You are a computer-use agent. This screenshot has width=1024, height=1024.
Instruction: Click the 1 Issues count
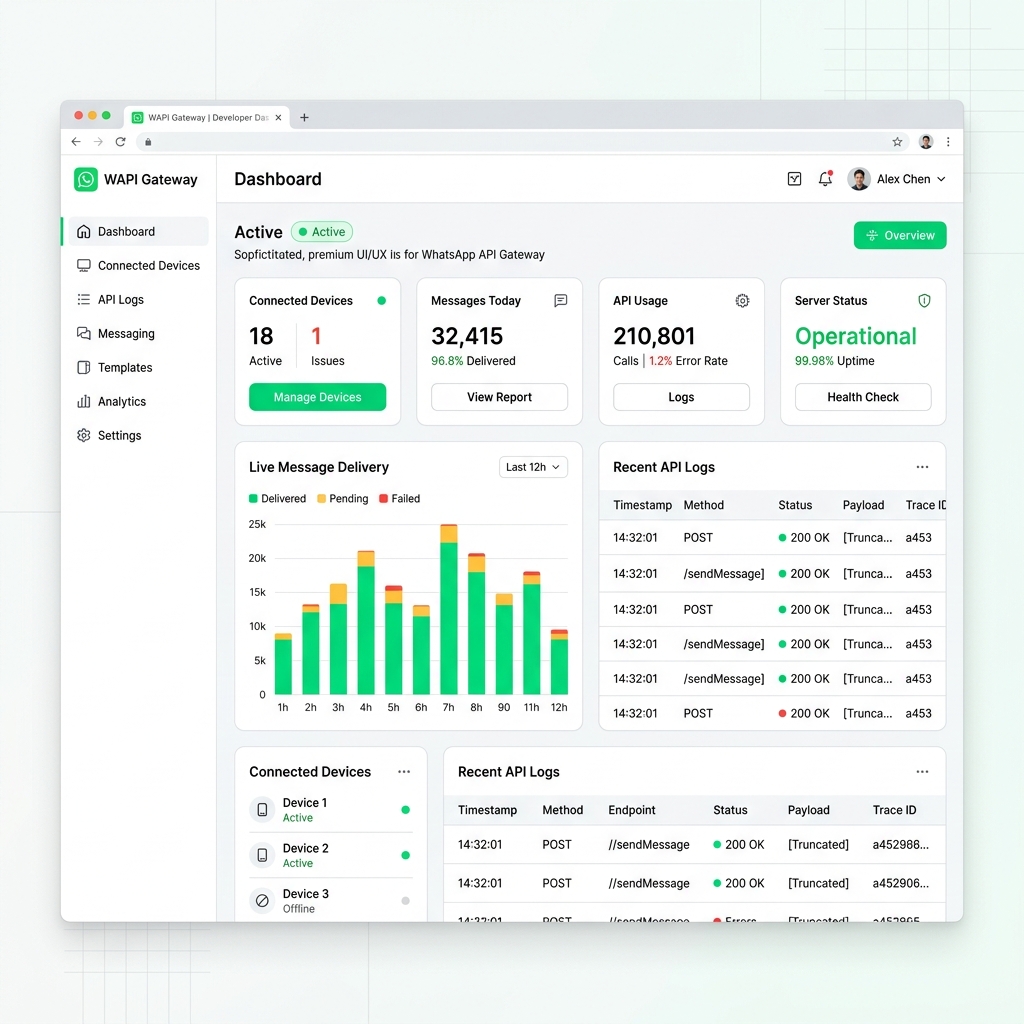click(316, 336)
